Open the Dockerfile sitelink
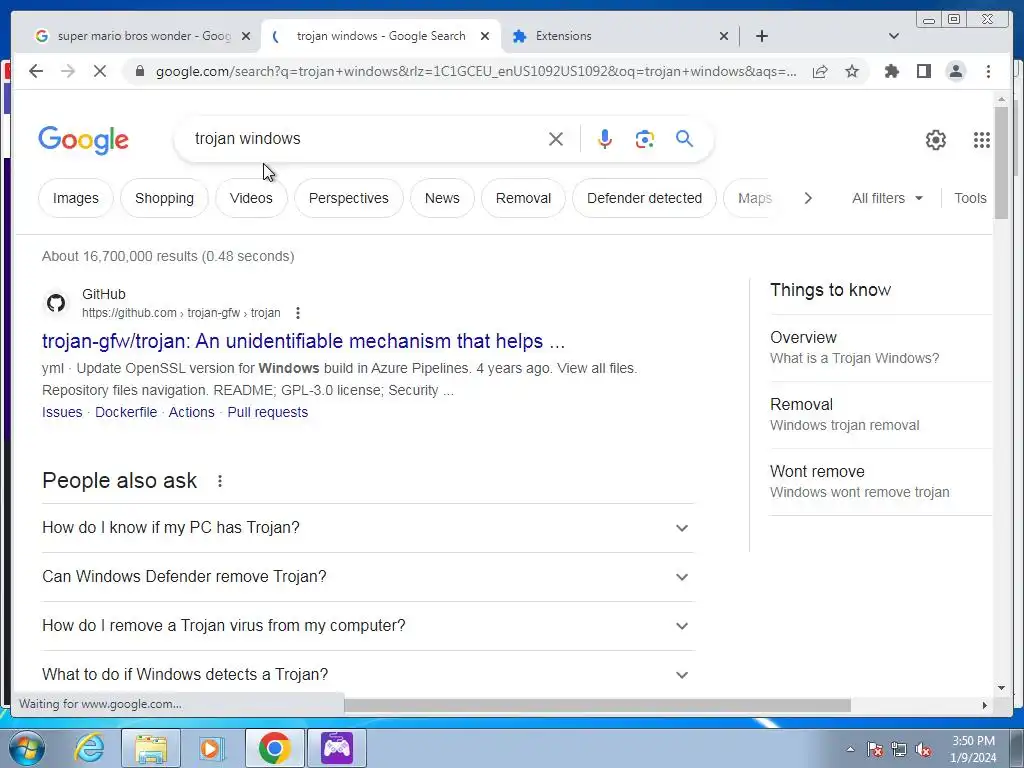Viewport: 1024px width, 768px height. tap(126, 412)
